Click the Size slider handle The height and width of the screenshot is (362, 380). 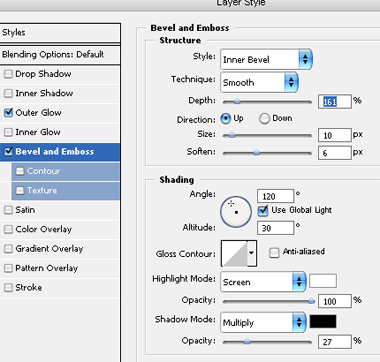[231, 135]
